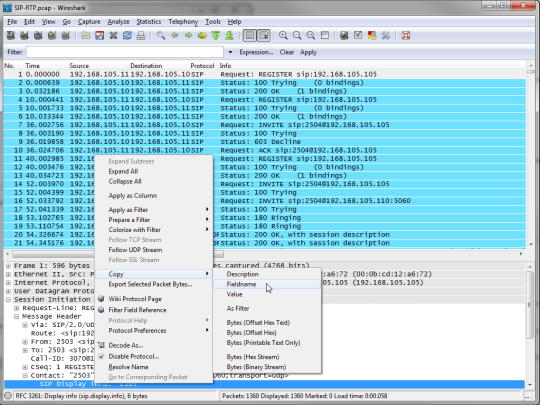The image size is (540, 405).
Task: Edit capture filters toolbar icon
Action: click(344, 35)
